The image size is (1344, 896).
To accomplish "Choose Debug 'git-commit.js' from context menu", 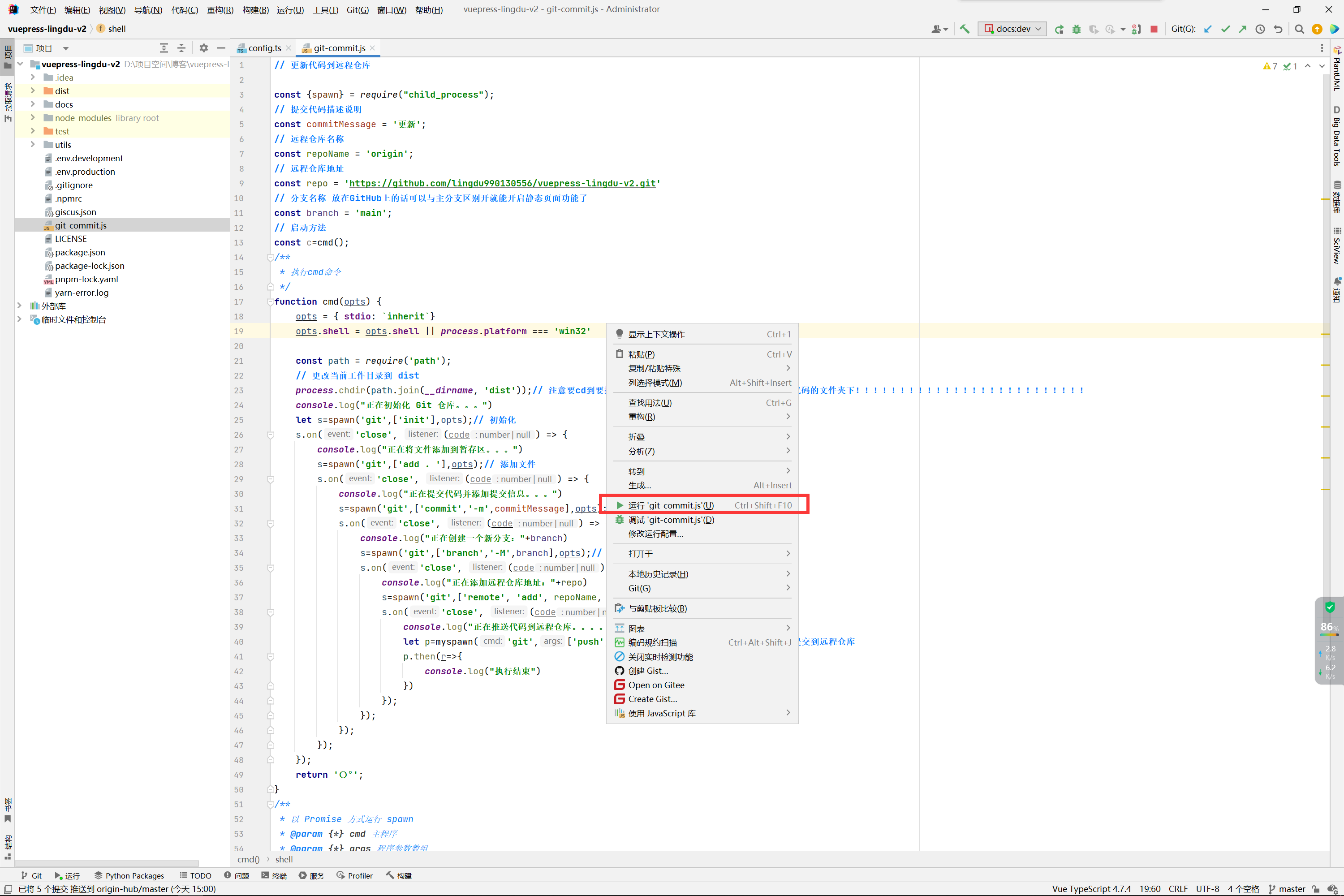I will click(x=670, y=519).
